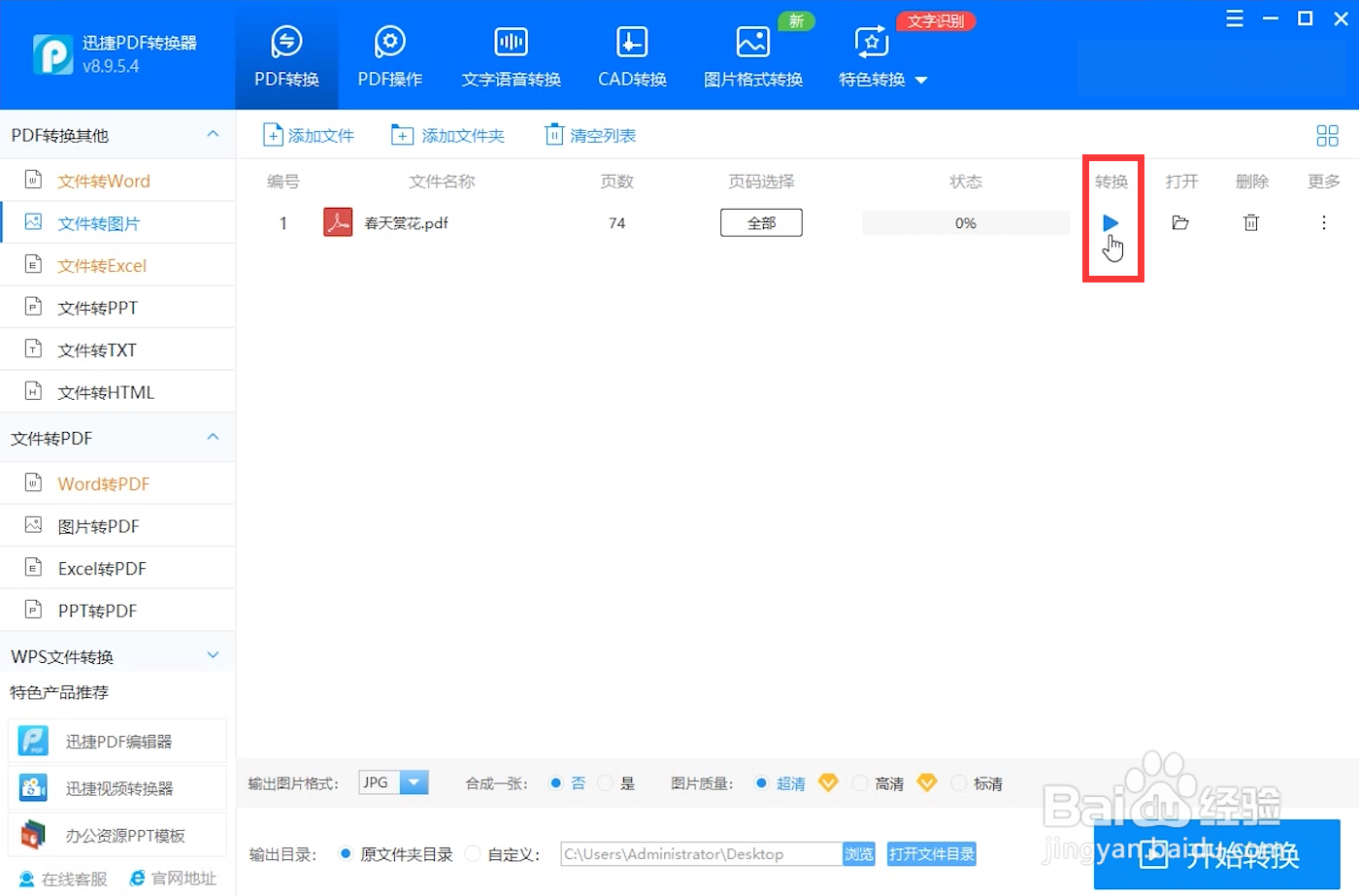The height and width of the screenshot is (896, 1359).
Task: Open 迅捷视频转换器 in the sidebar
Action: point(116,787)
